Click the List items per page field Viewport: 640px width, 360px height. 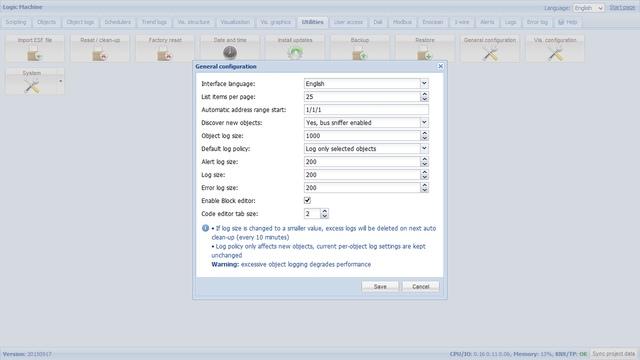click(x=362, y=96)
